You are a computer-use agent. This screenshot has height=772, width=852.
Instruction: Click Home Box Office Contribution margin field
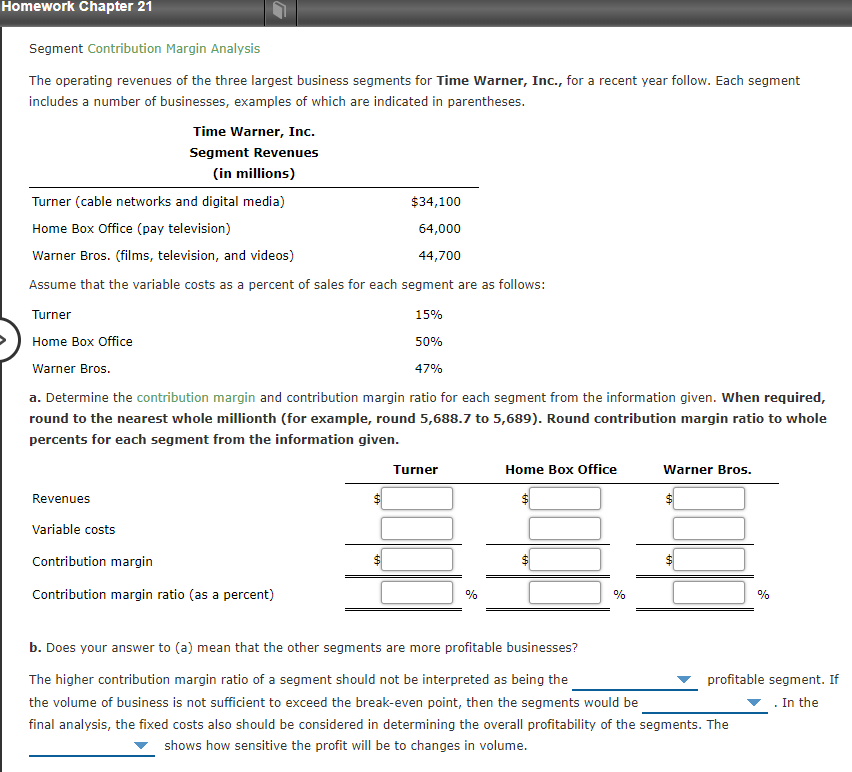pos(565,560)
